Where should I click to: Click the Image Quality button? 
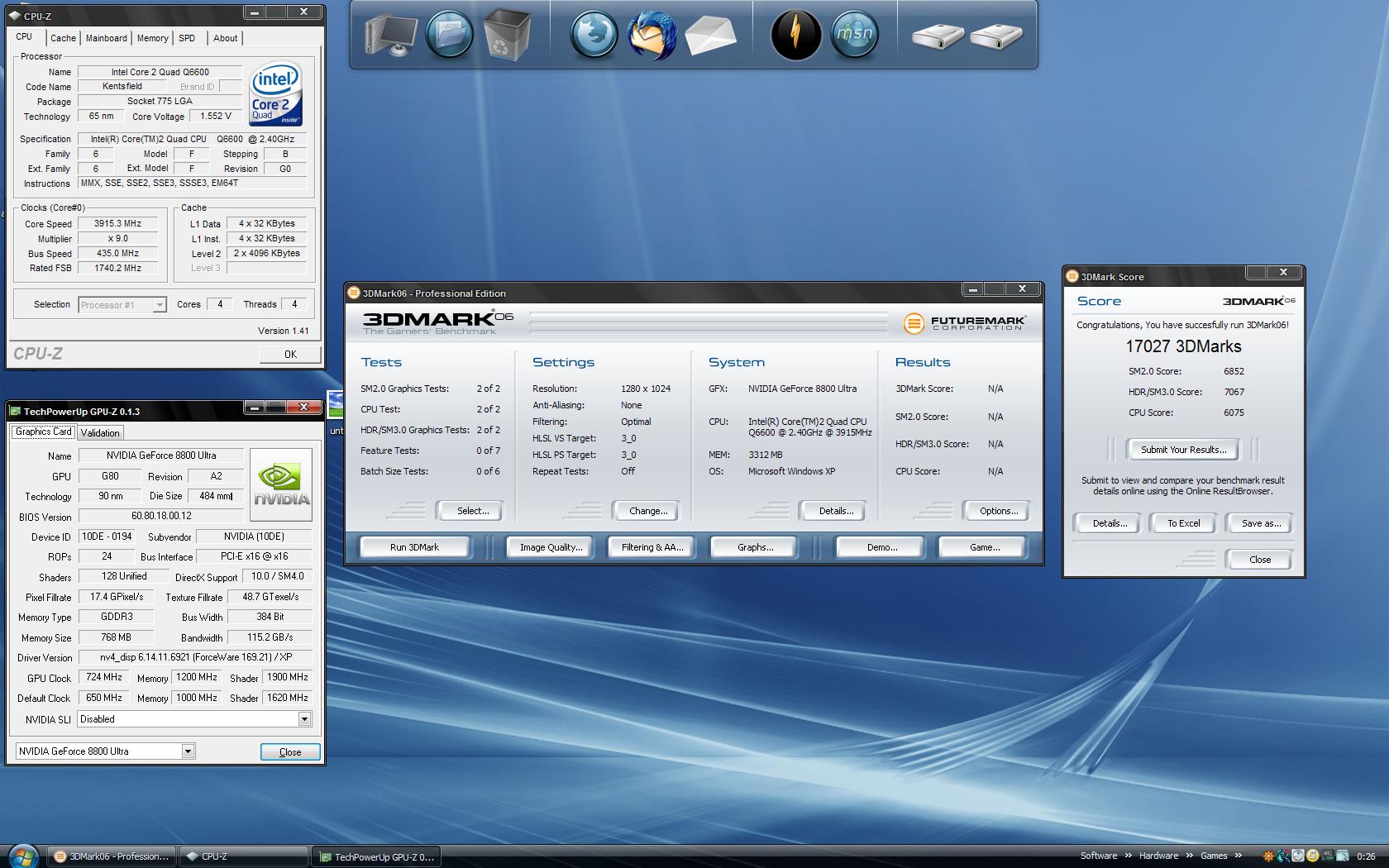tap(551, 547)
